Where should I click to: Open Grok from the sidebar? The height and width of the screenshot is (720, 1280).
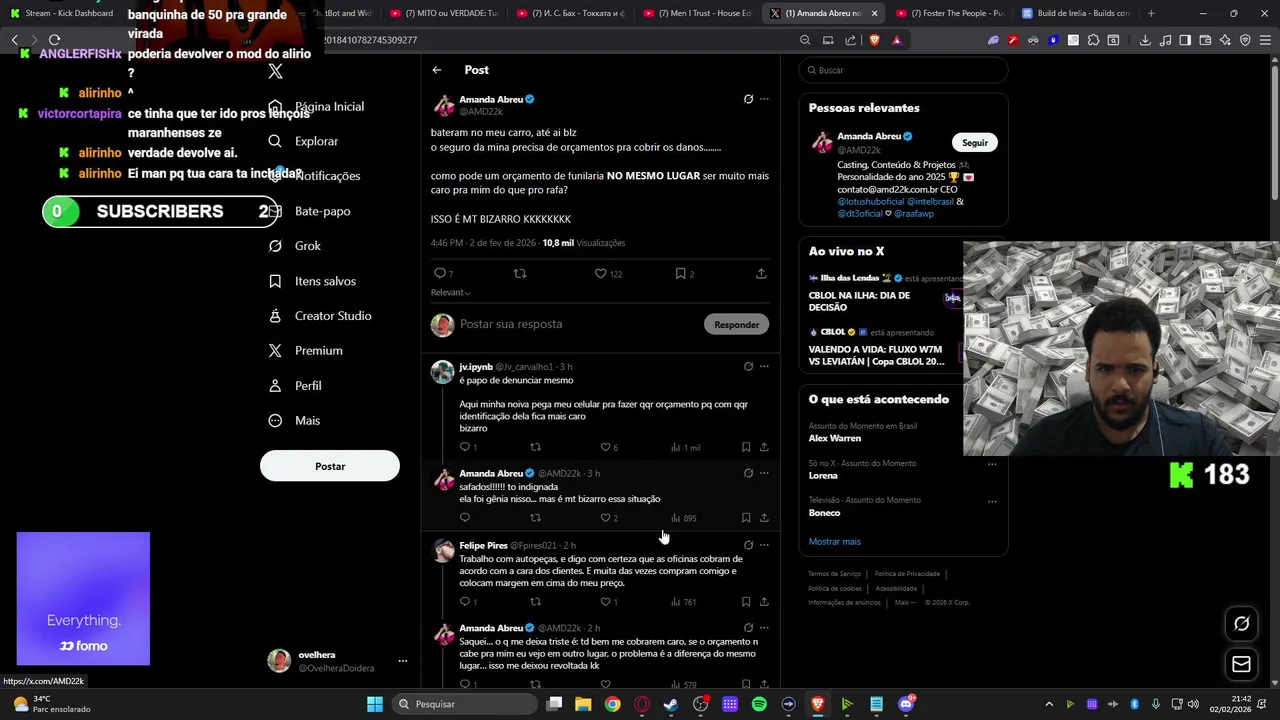click(307, 246)
